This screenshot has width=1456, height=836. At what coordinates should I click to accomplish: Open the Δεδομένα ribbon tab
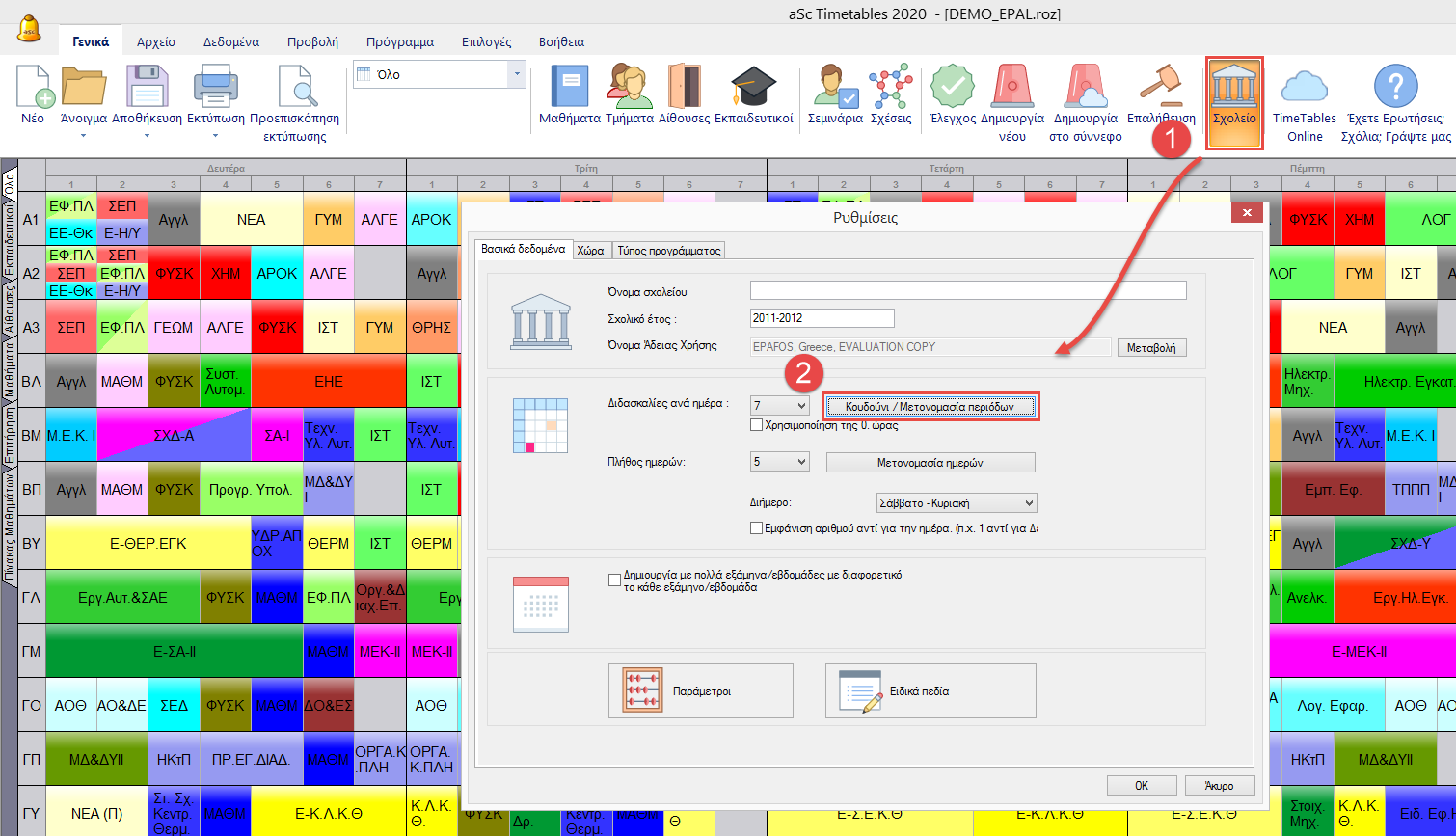click(230, 42)
